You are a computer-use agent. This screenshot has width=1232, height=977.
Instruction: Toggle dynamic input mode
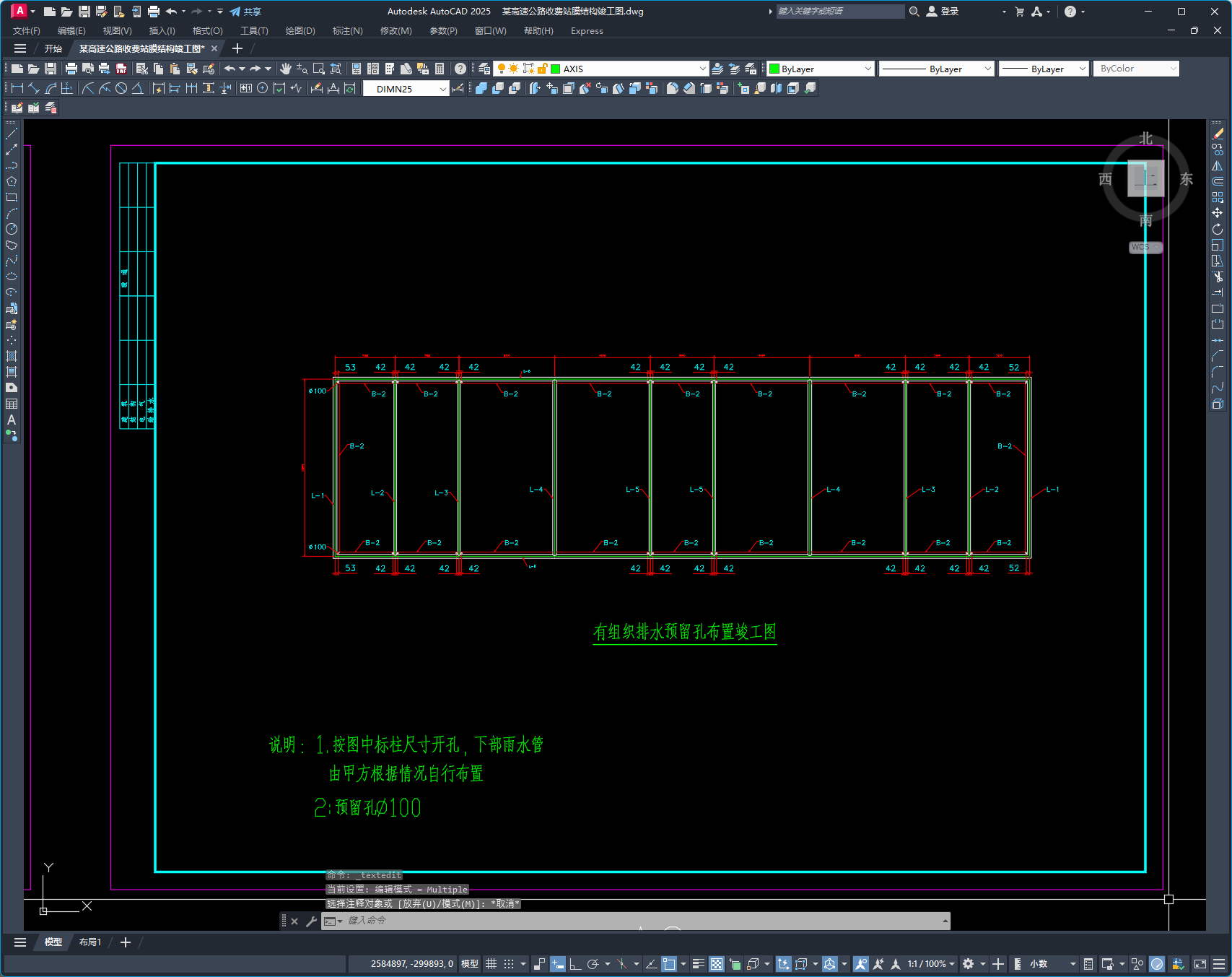[x=557, y=964]
